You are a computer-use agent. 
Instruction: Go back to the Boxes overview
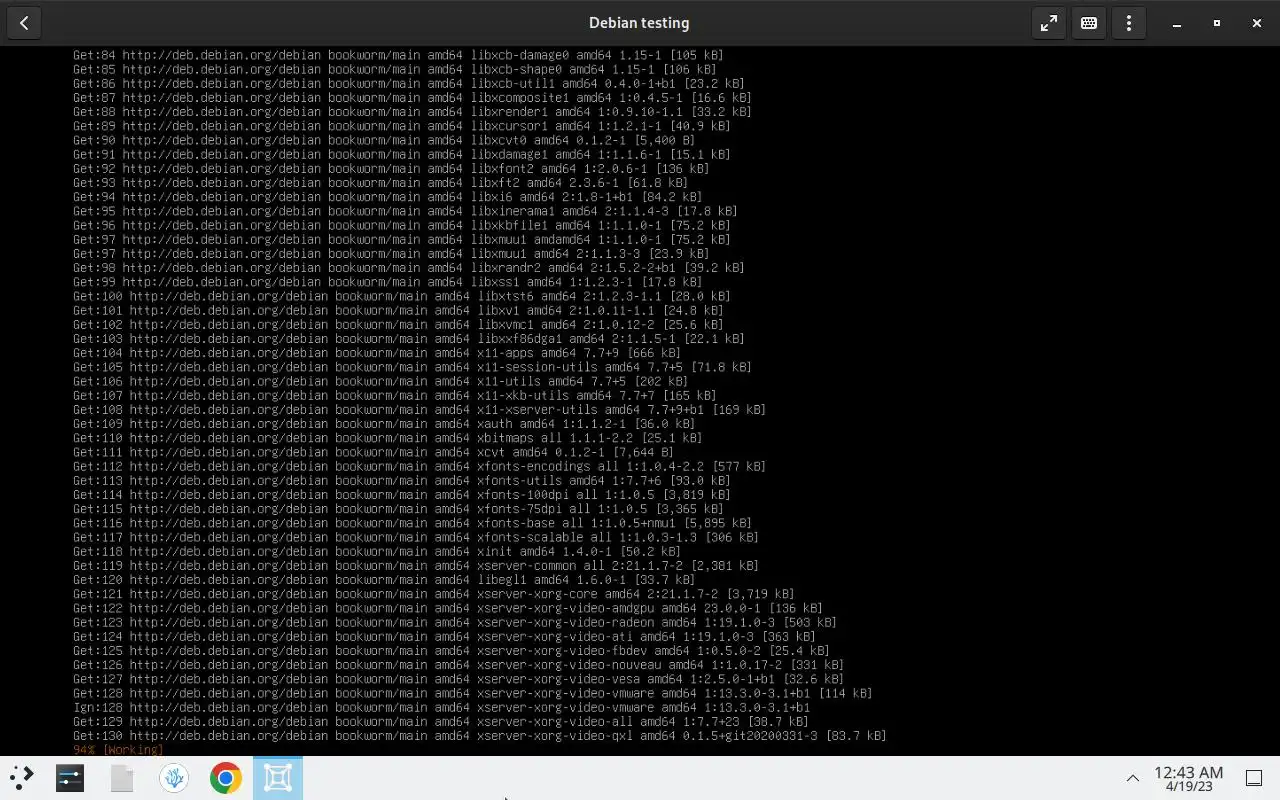coord(24,23)
